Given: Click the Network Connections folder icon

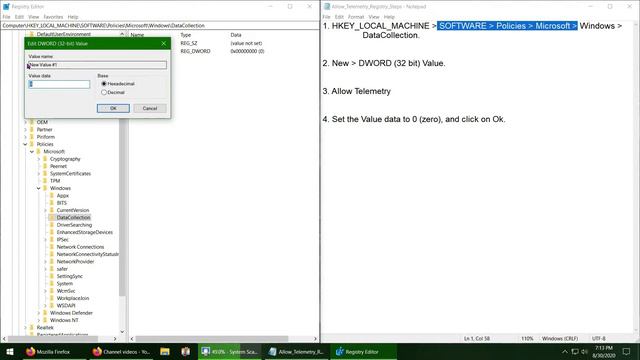Looking at the screenshot, I should click(52, 247).
